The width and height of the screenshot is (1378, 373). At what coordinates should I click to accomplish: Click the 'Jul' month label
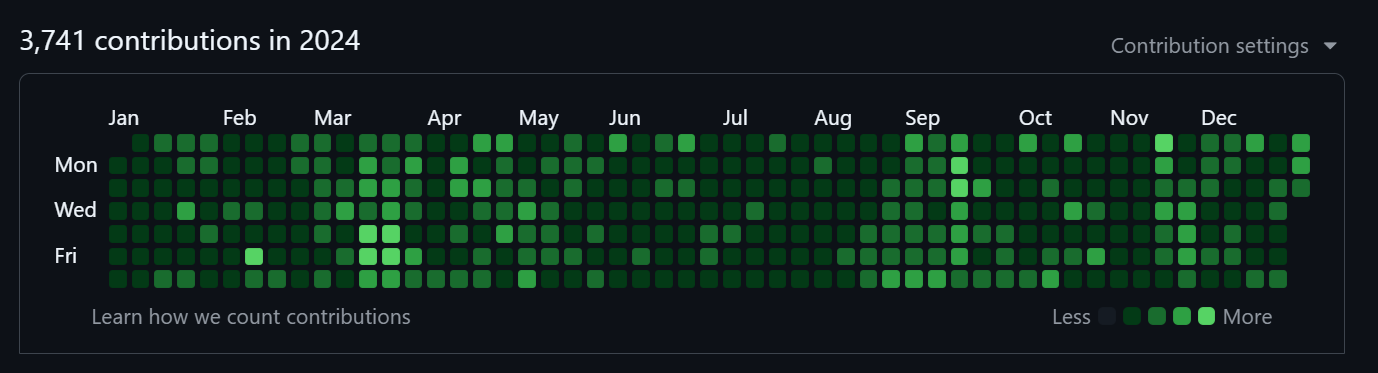[735, 118]
